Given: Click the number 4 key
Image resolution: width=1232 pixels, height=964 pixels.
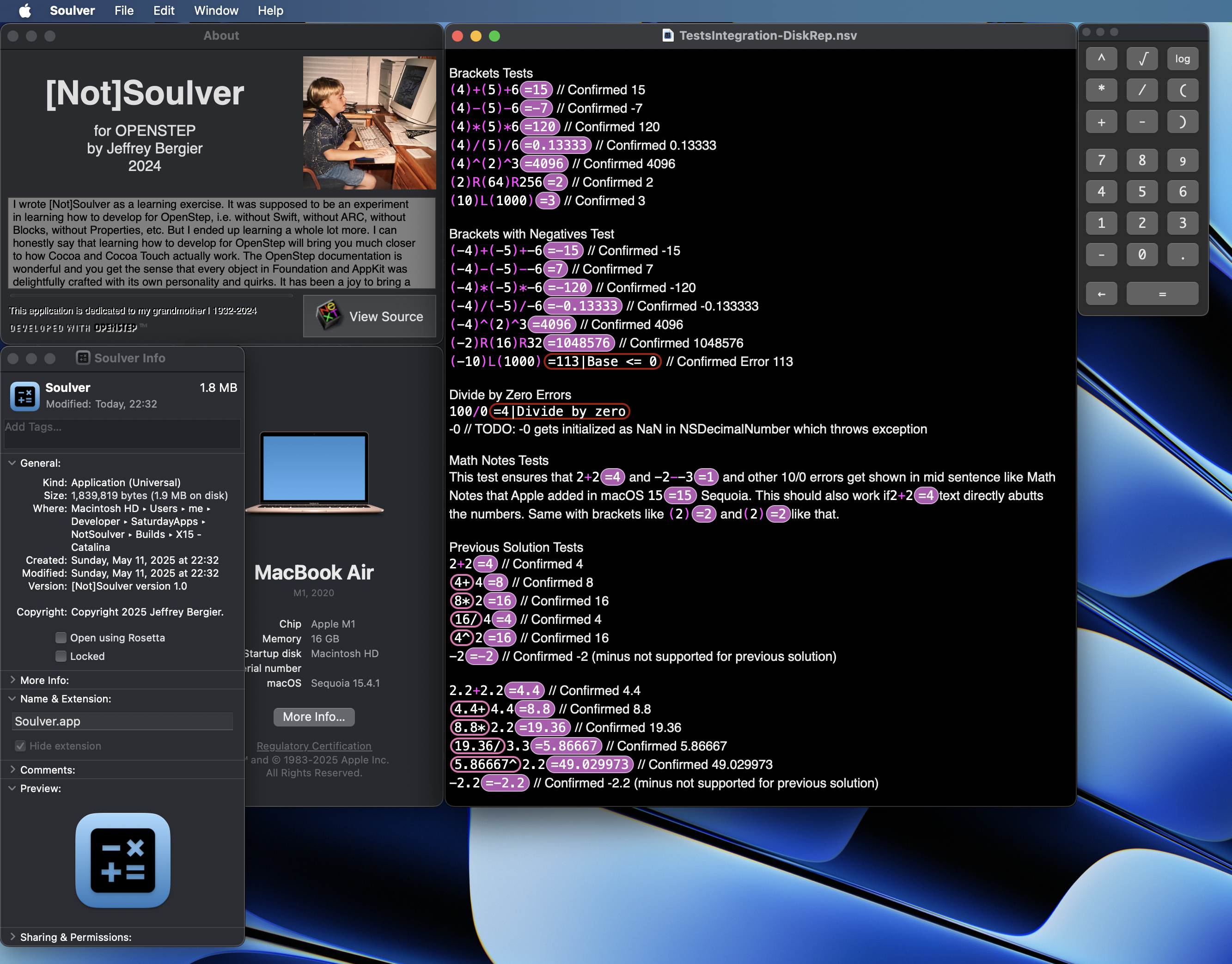Looking at the screenshot, I should (x=1101, y=192).
